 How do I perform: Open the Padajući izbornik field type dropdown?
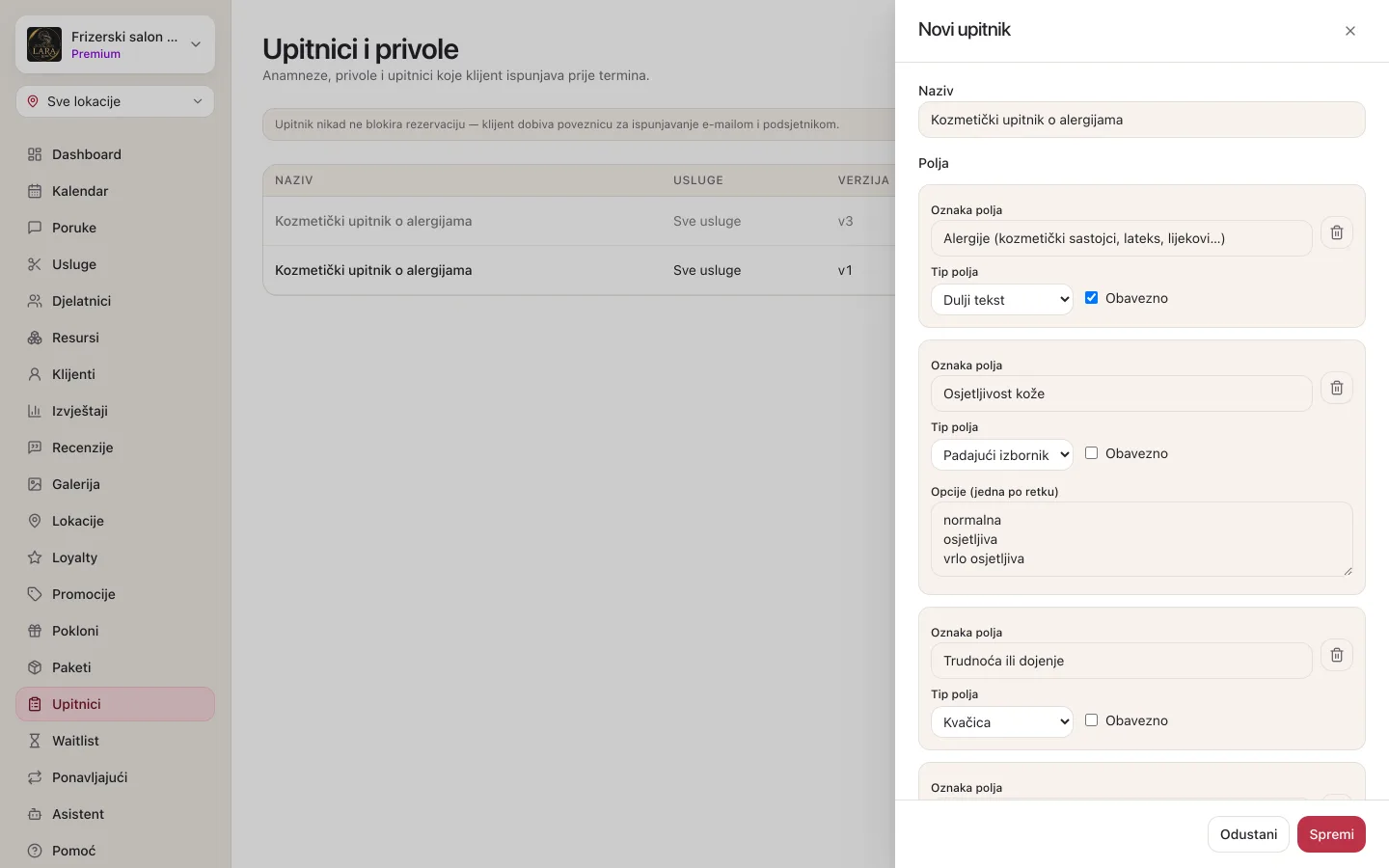pos(1002,455)
